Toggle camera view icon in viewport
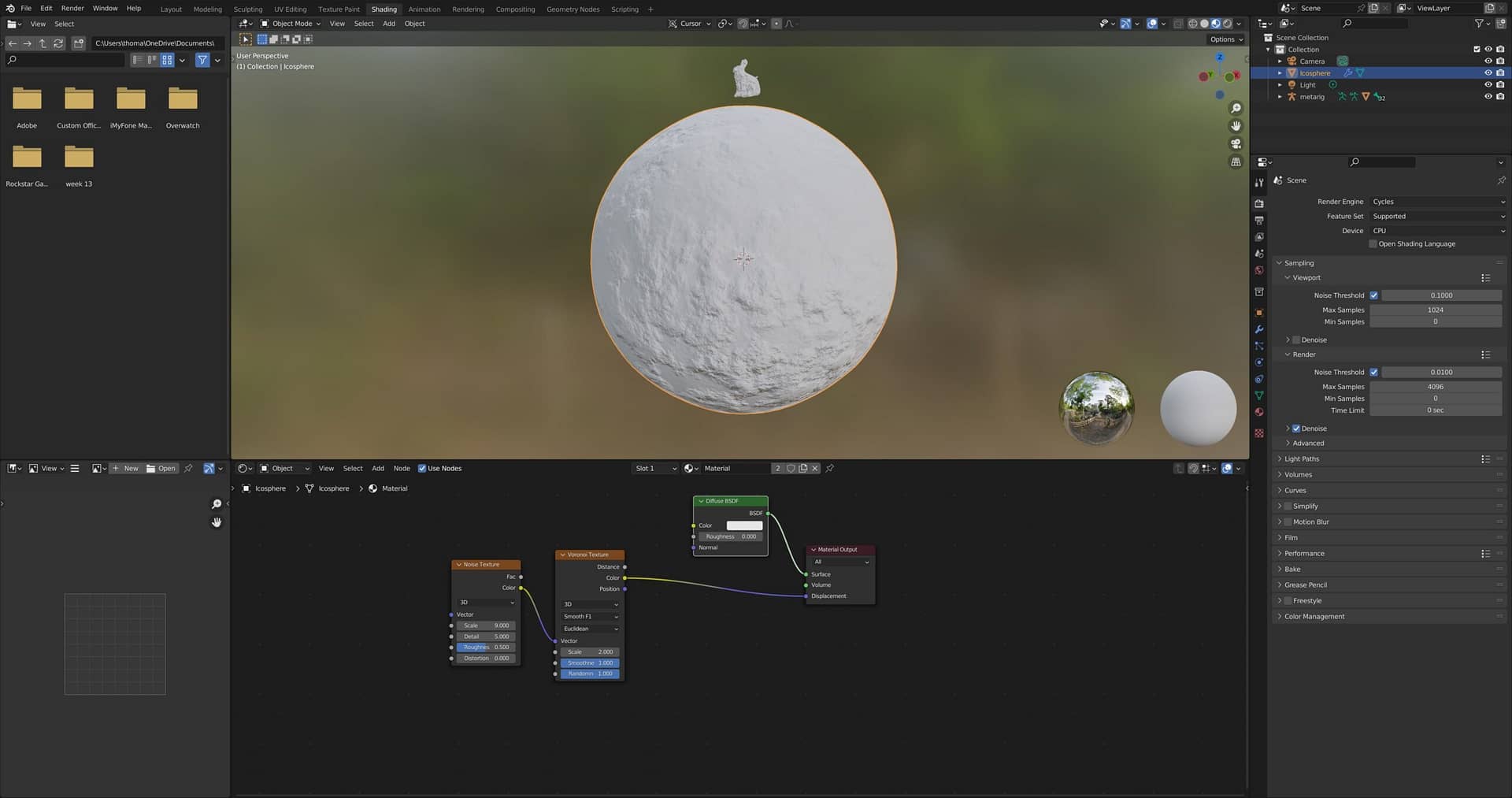This screenshot has width=1512, height=798. (x=1236, y=144)
